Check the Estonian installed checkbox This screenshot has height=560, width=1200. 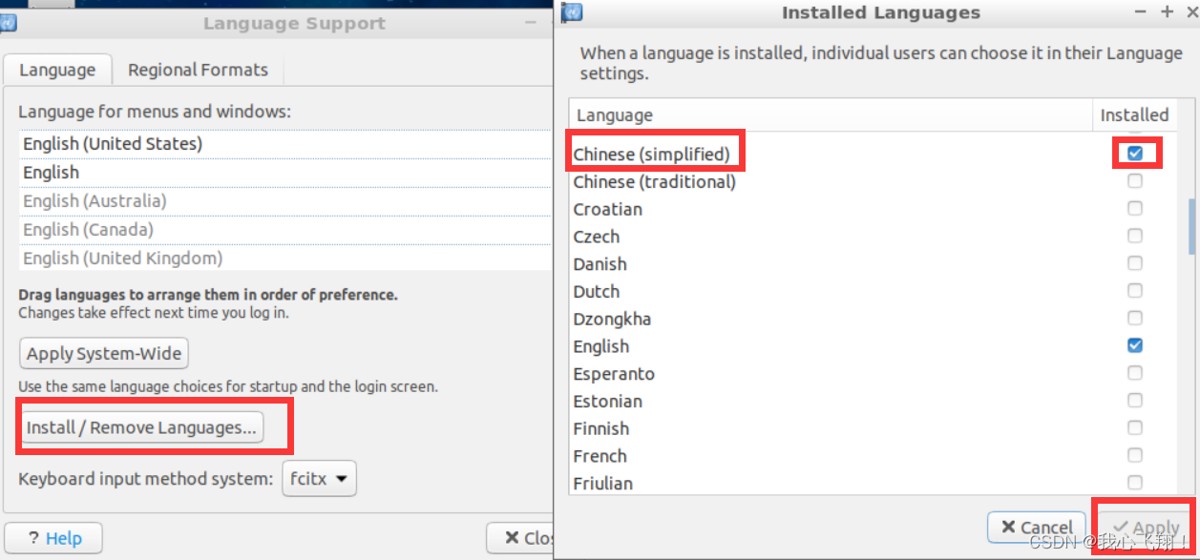[x=1135, y=400]
